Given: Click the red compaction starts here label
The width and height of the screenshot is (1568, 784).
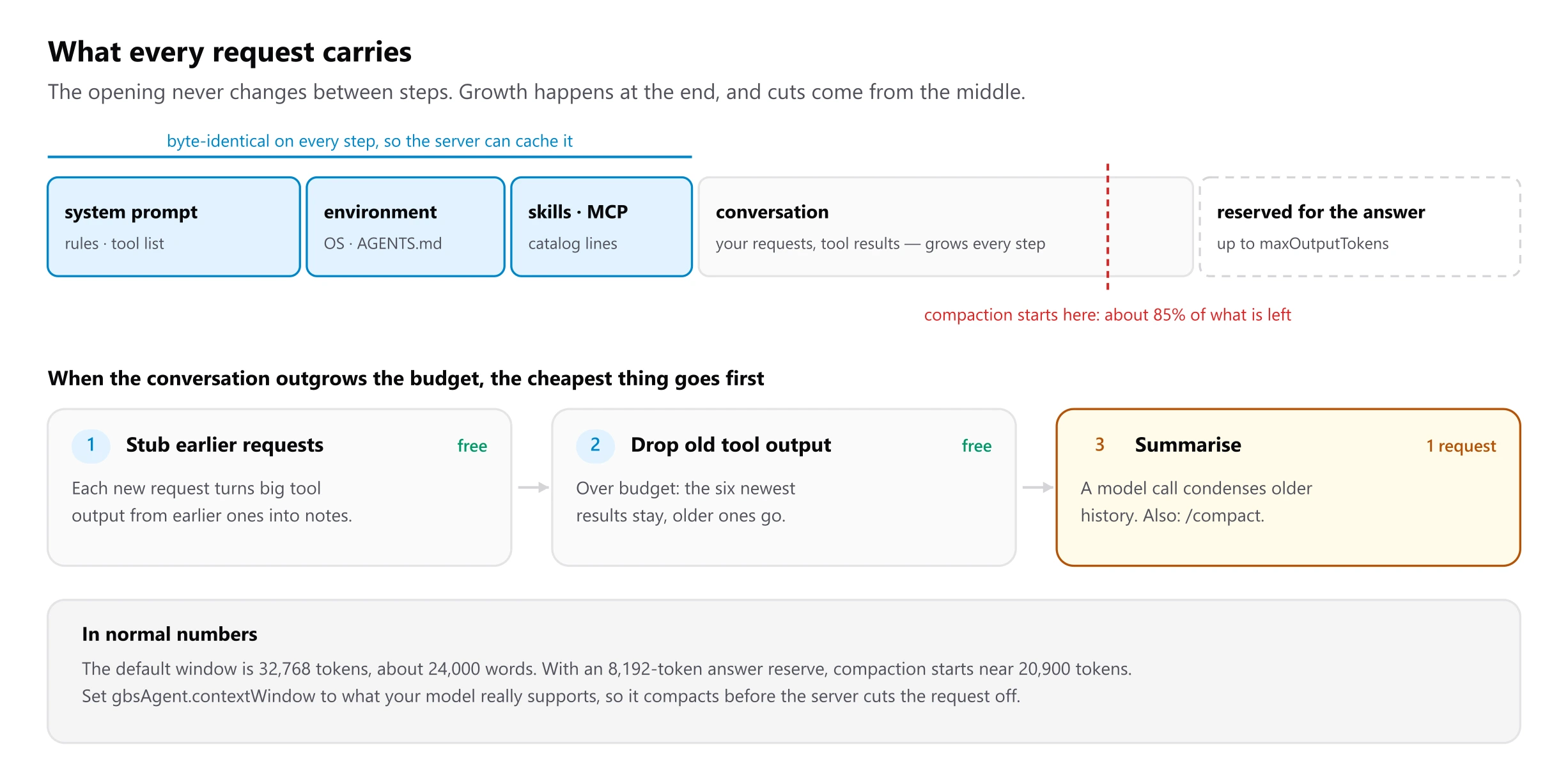Looking at the screenshot, I should (x=1107, y=315).
